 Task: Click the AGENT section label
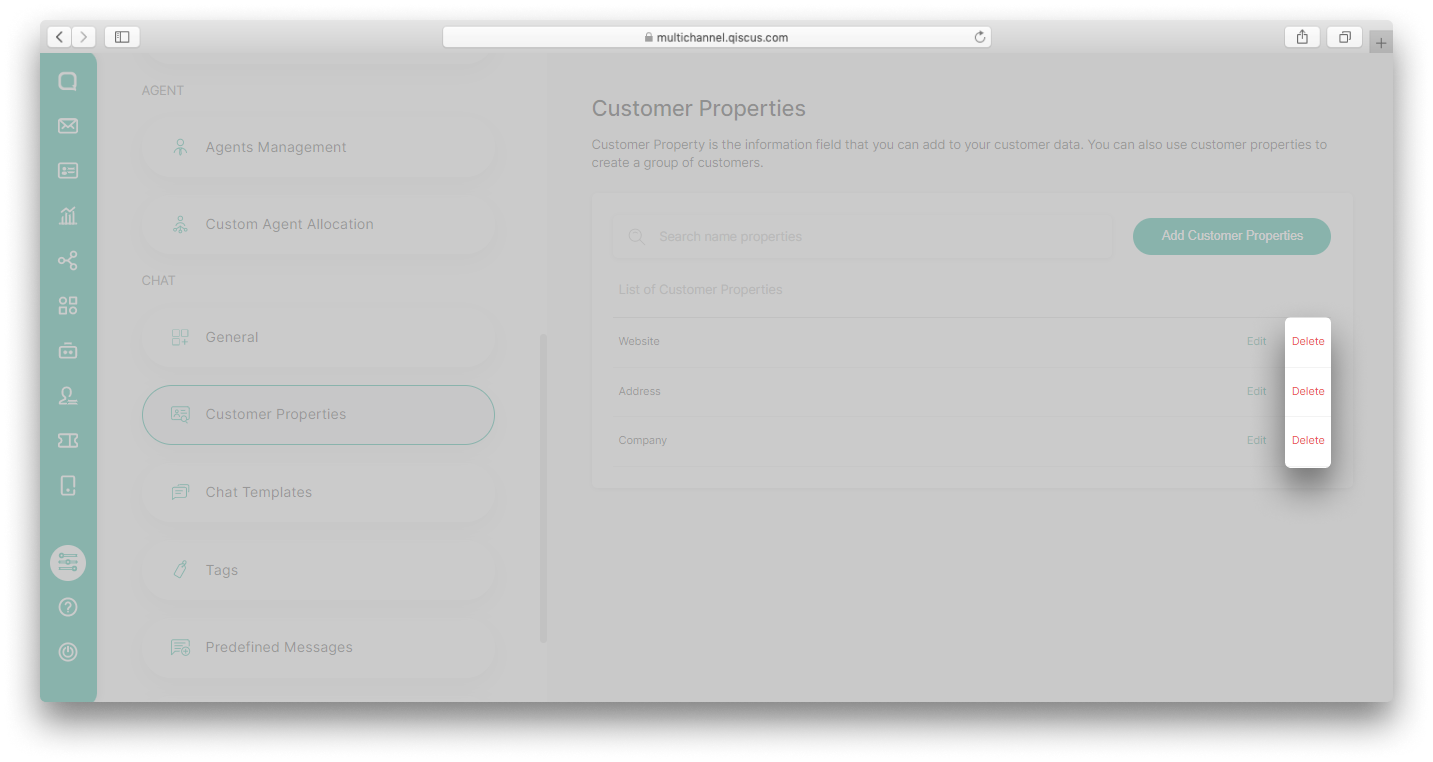[163, 90]
